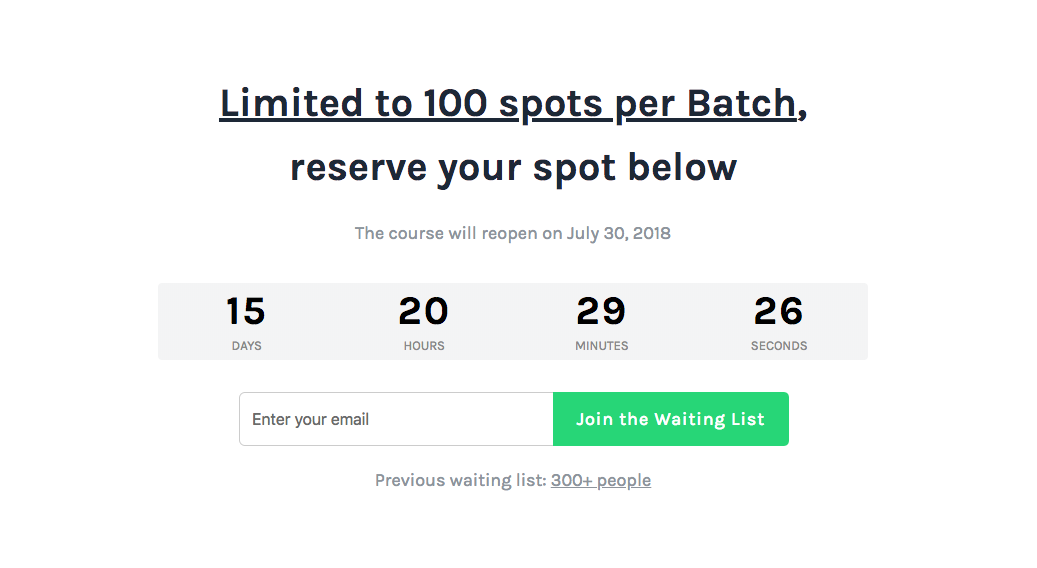1037x568 pixels.
Task: Click the 26 seconds countdown number
Action: (778, 311)
